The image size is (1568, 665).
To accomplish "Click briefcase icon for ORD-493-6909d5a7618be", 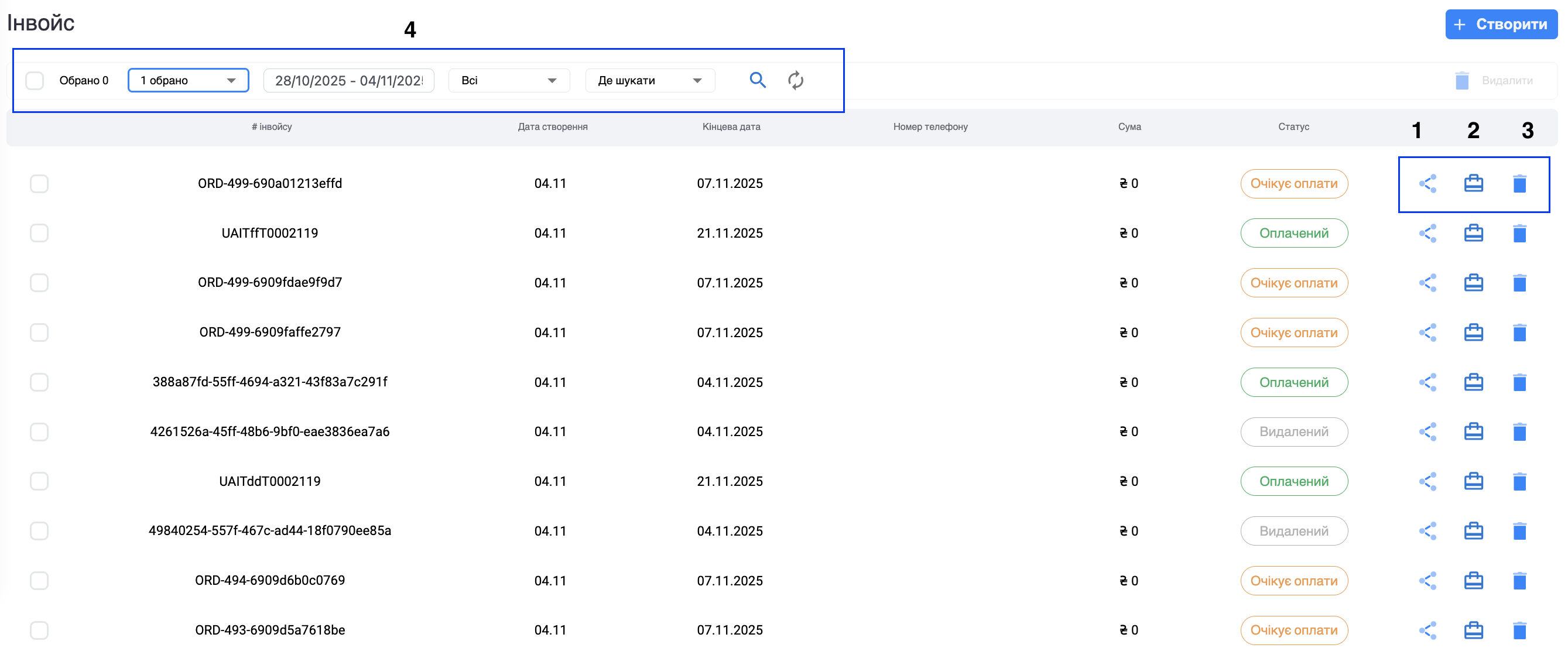I will [1473, 630].
